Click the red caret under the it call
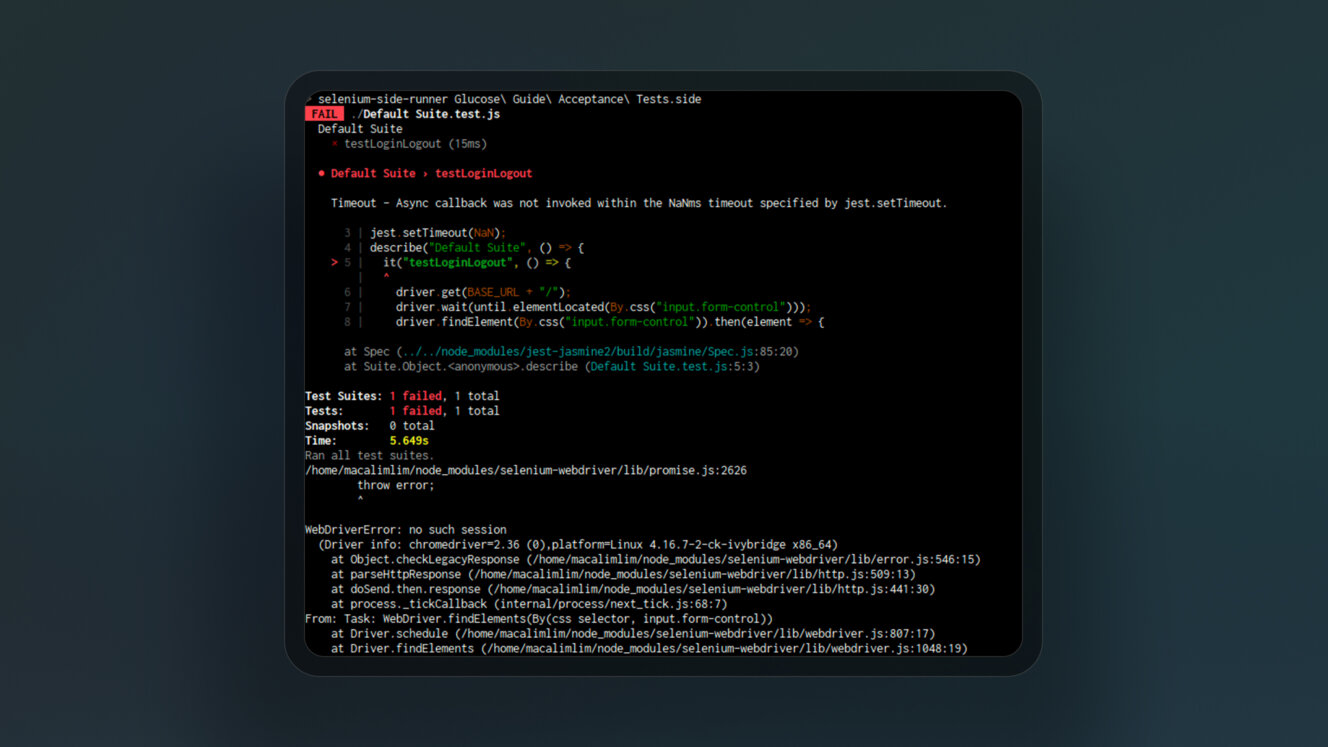Screen dimensions: 1328x747 click(x=386, y=277)
